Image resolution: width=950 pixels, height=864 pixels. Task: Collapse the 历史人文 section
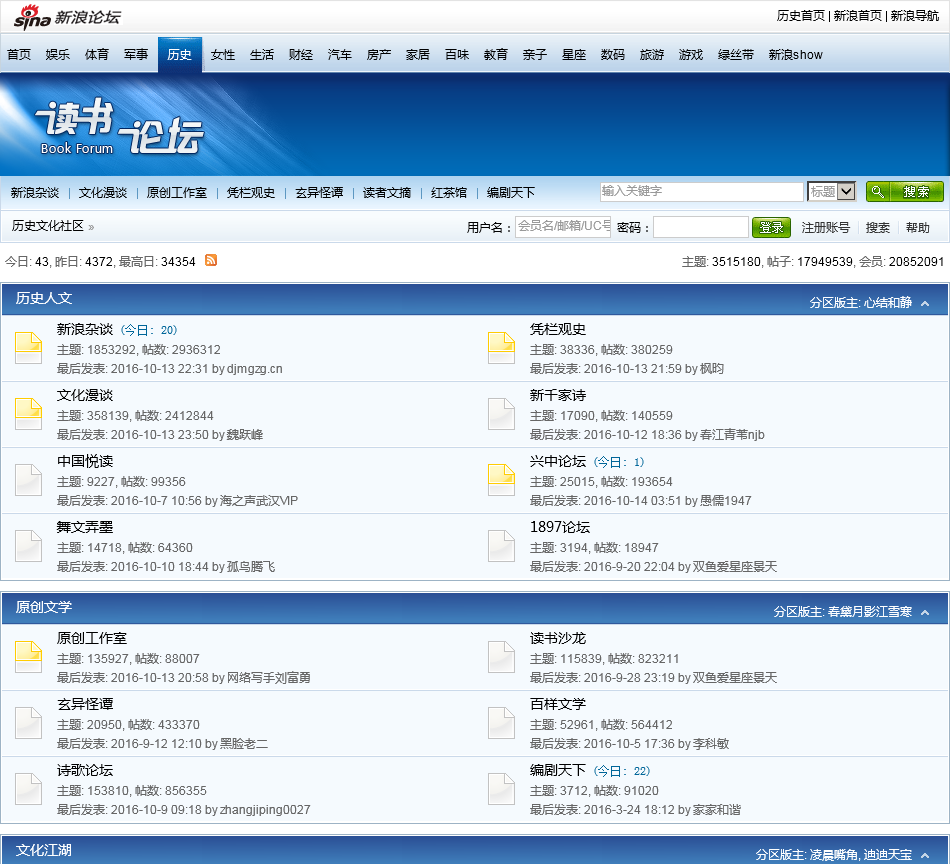click(925, 303)
